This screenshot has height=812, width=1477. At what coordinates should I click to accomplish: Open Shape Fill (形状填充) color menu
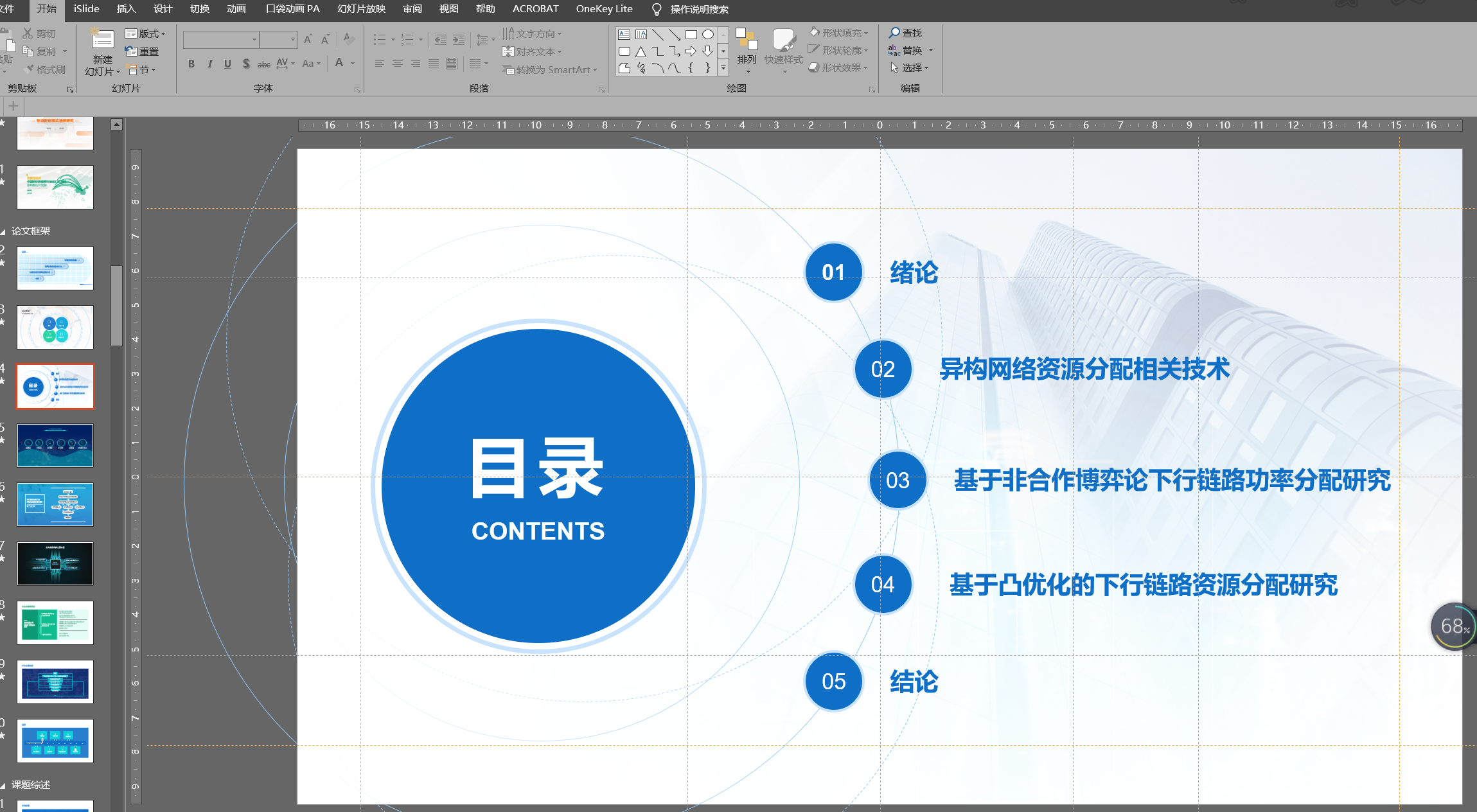tap(838, 33)
